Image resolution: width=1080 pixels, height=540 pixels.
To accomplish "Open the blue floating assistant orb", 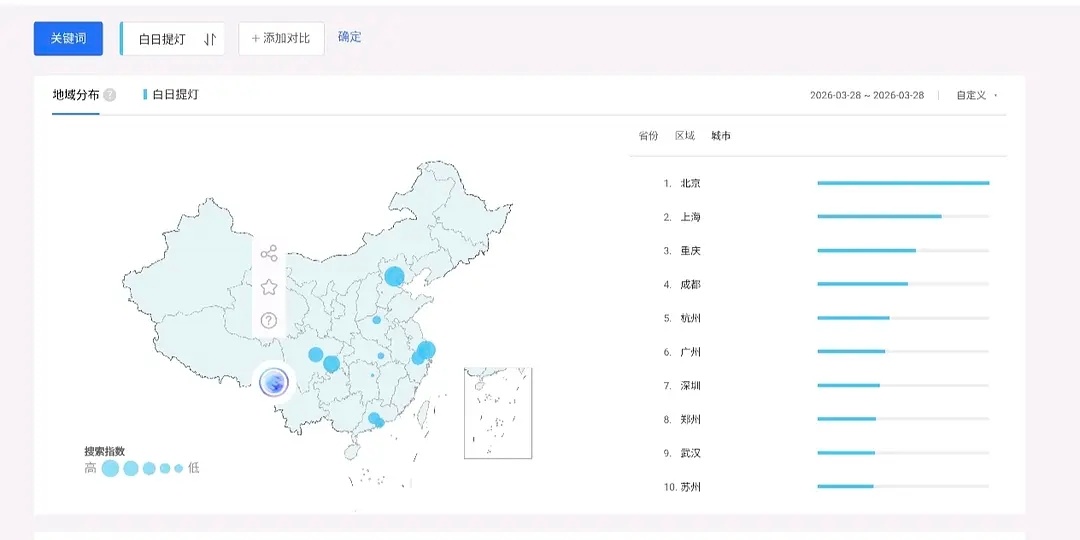I will click(273, 381).
